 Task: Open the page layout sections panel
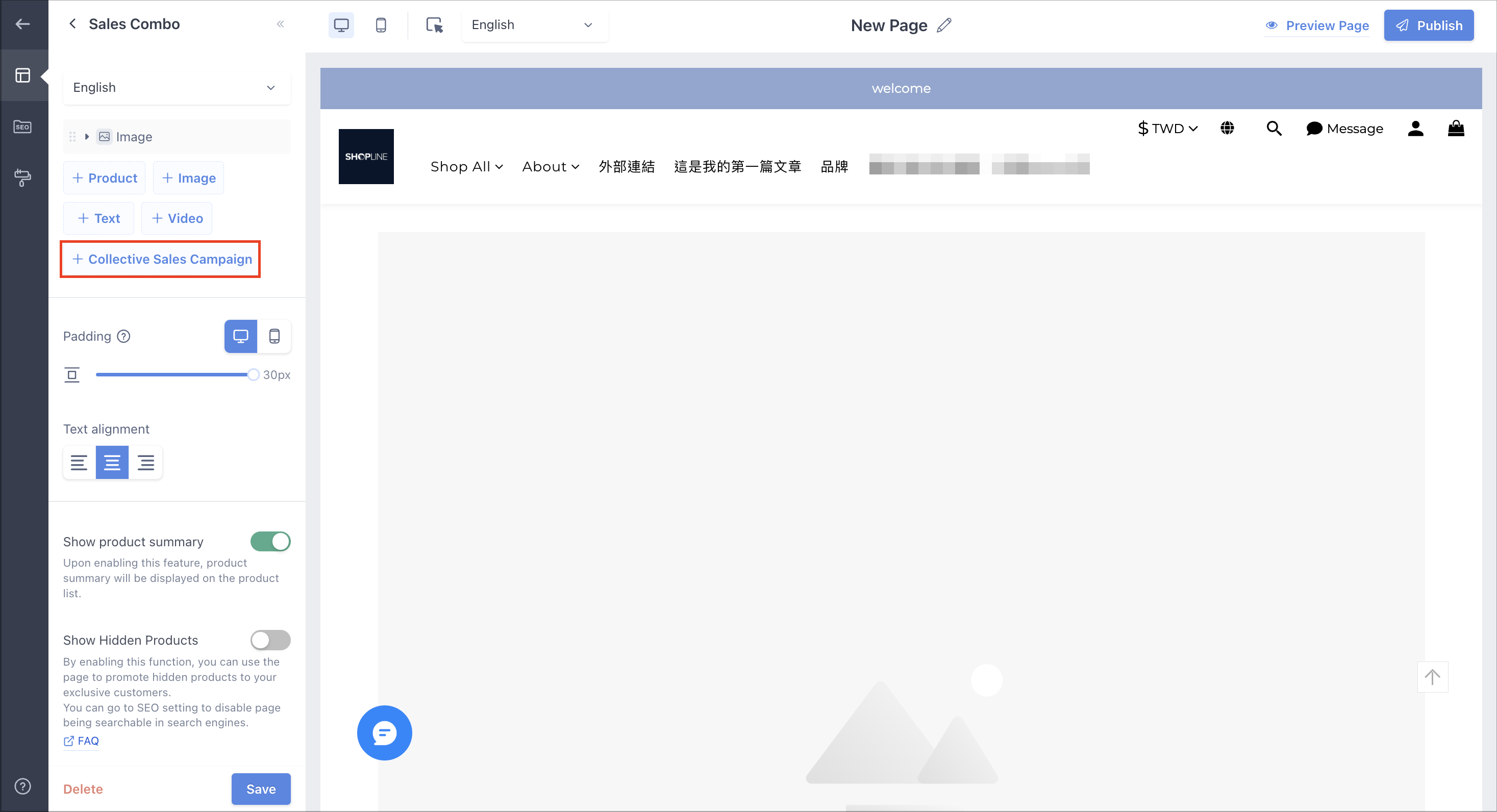pyautogui.click(x=22, y=75)
